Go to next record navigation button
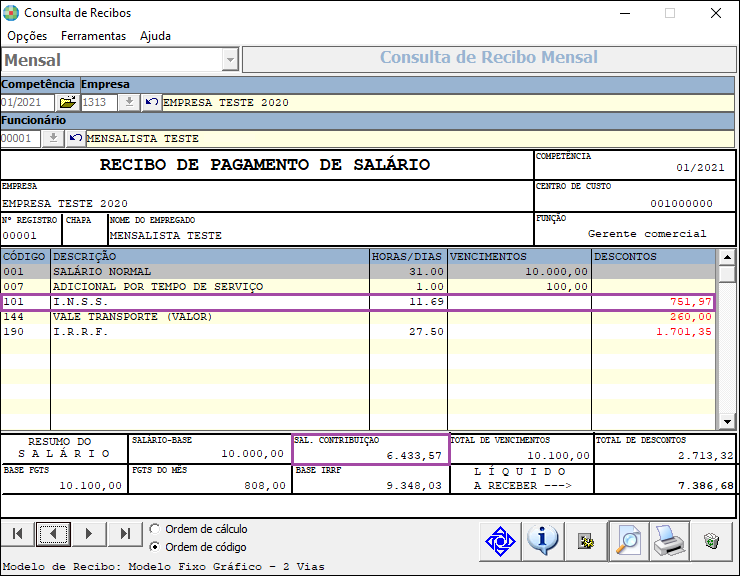Image resolution: width=740 pixels, height=576 pixels. click(x=89, y=534)
